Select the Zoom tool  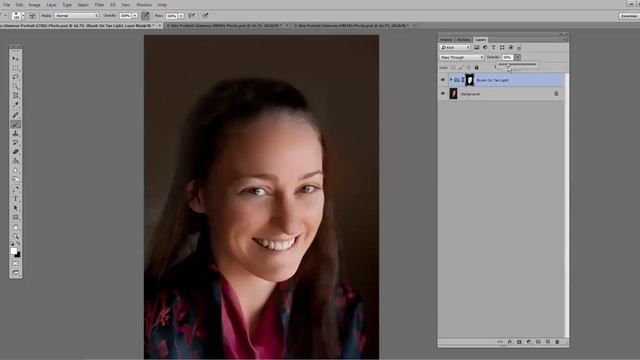click(x=16, y=236)
